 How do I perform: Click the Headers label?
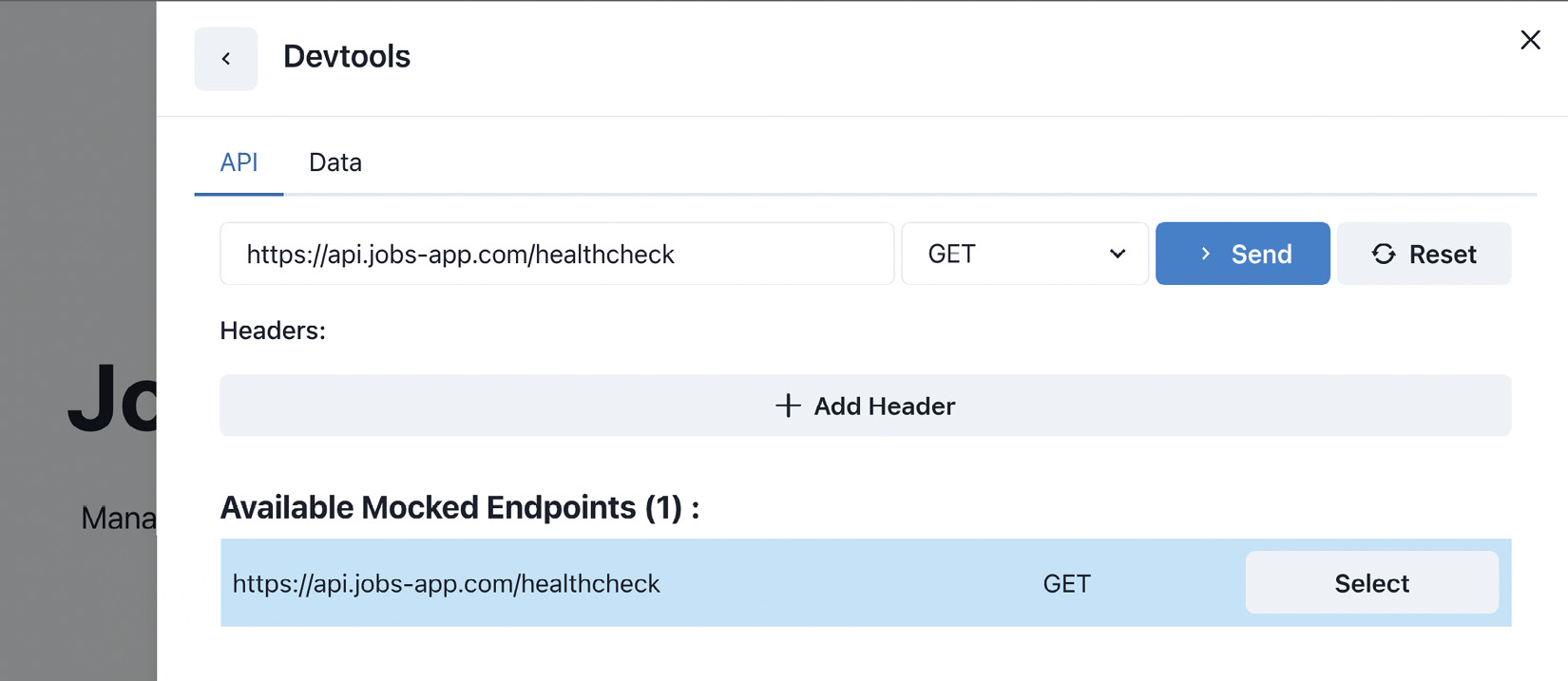273,330
